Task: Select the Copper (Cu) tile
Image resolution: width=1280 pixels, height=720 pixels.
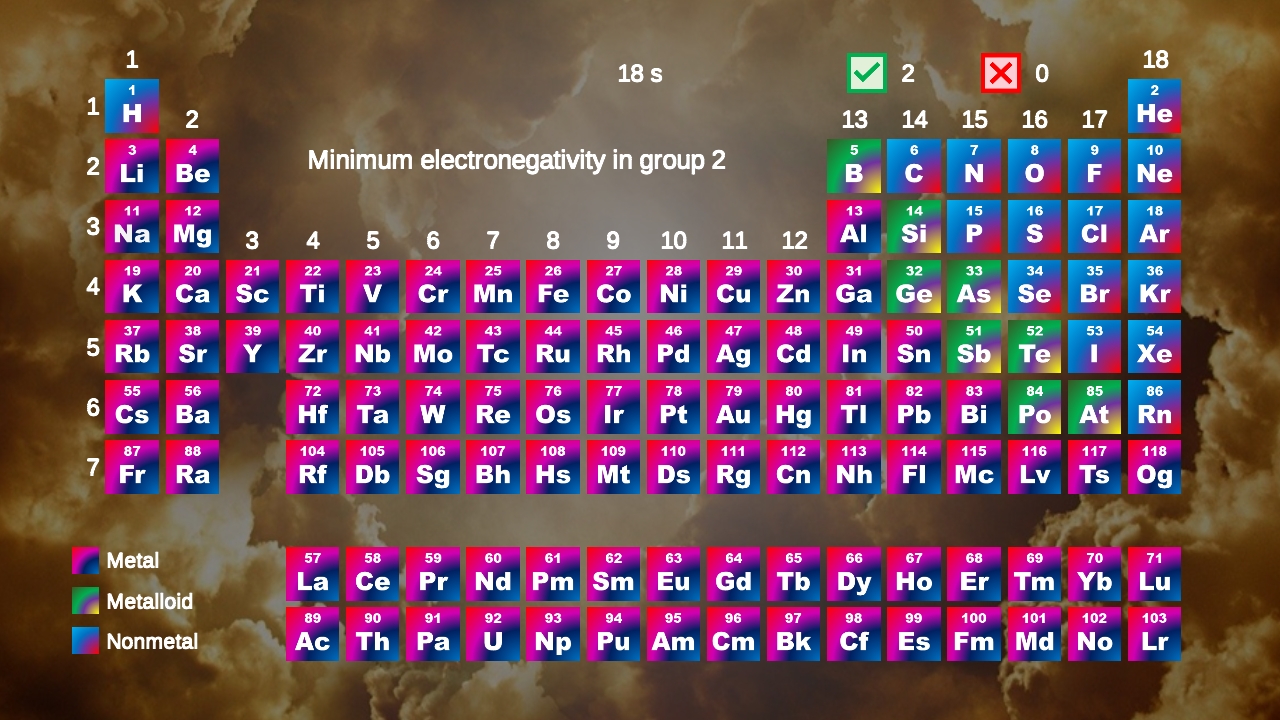Action: coord(734,287)
